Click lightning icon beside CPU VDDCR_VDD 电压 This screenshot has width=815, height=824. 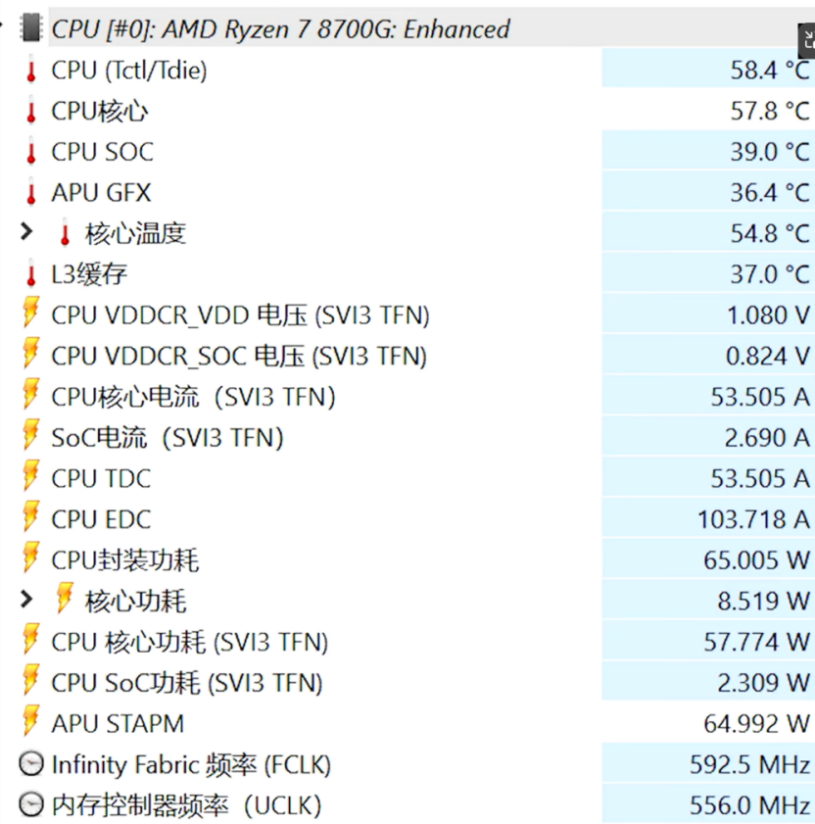coord(31,313)
